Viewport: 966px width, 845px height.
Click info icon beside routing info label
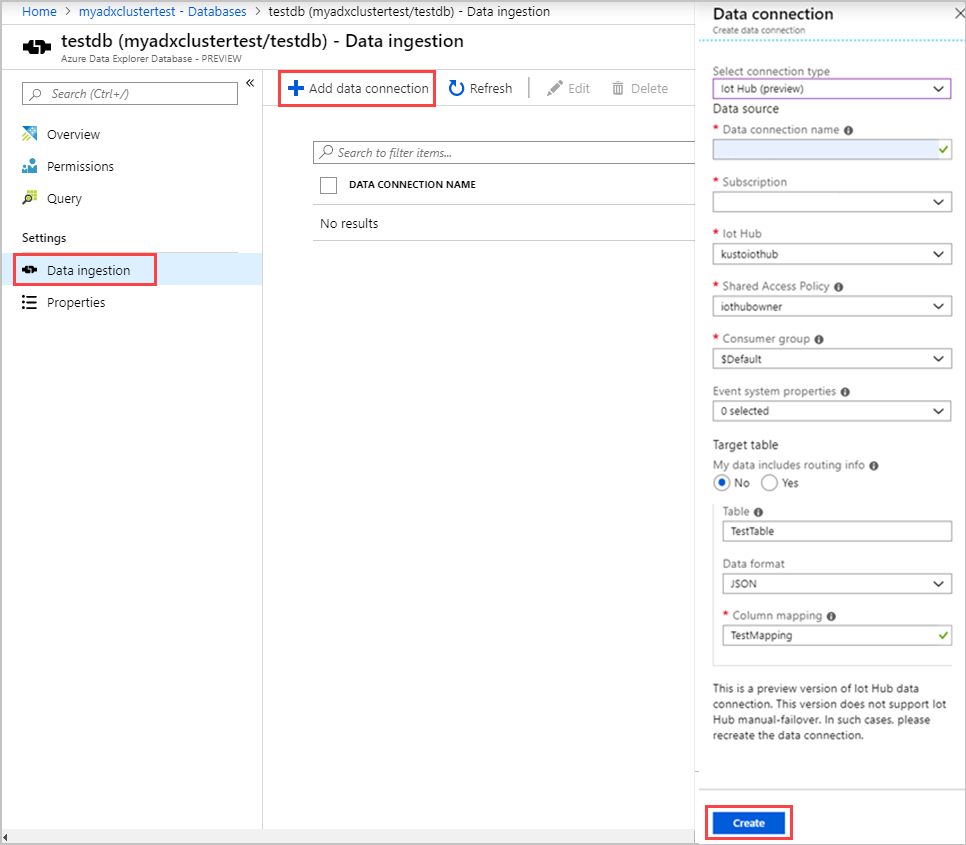(x=874, y=466)
